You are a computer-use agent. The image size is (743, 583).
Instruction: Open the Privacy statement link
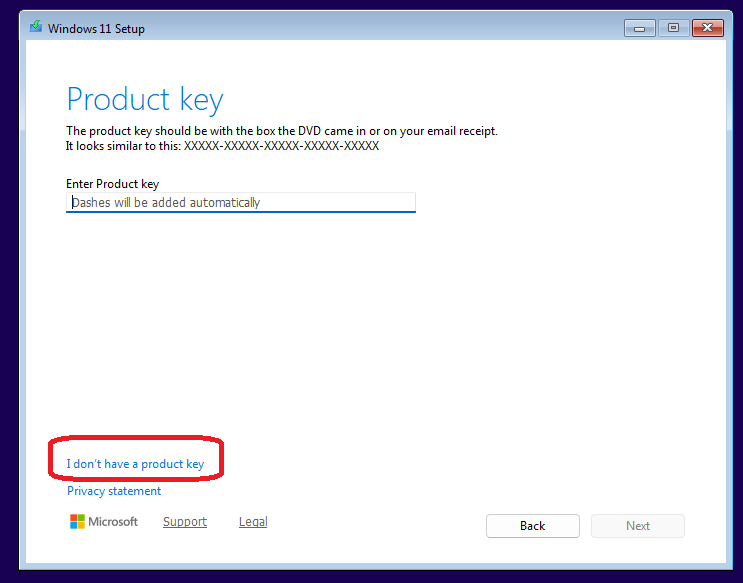(x=114, y=491)
